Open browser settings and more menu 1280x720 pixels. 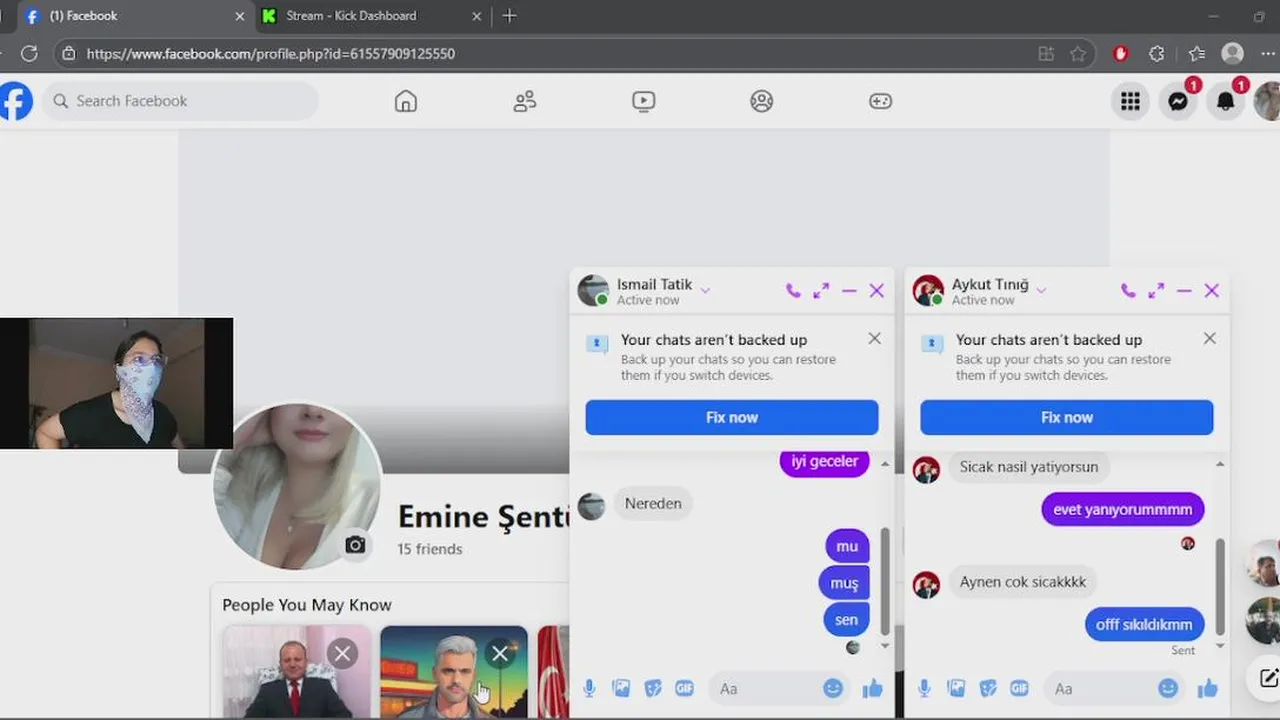click(x=1268, y=54)
